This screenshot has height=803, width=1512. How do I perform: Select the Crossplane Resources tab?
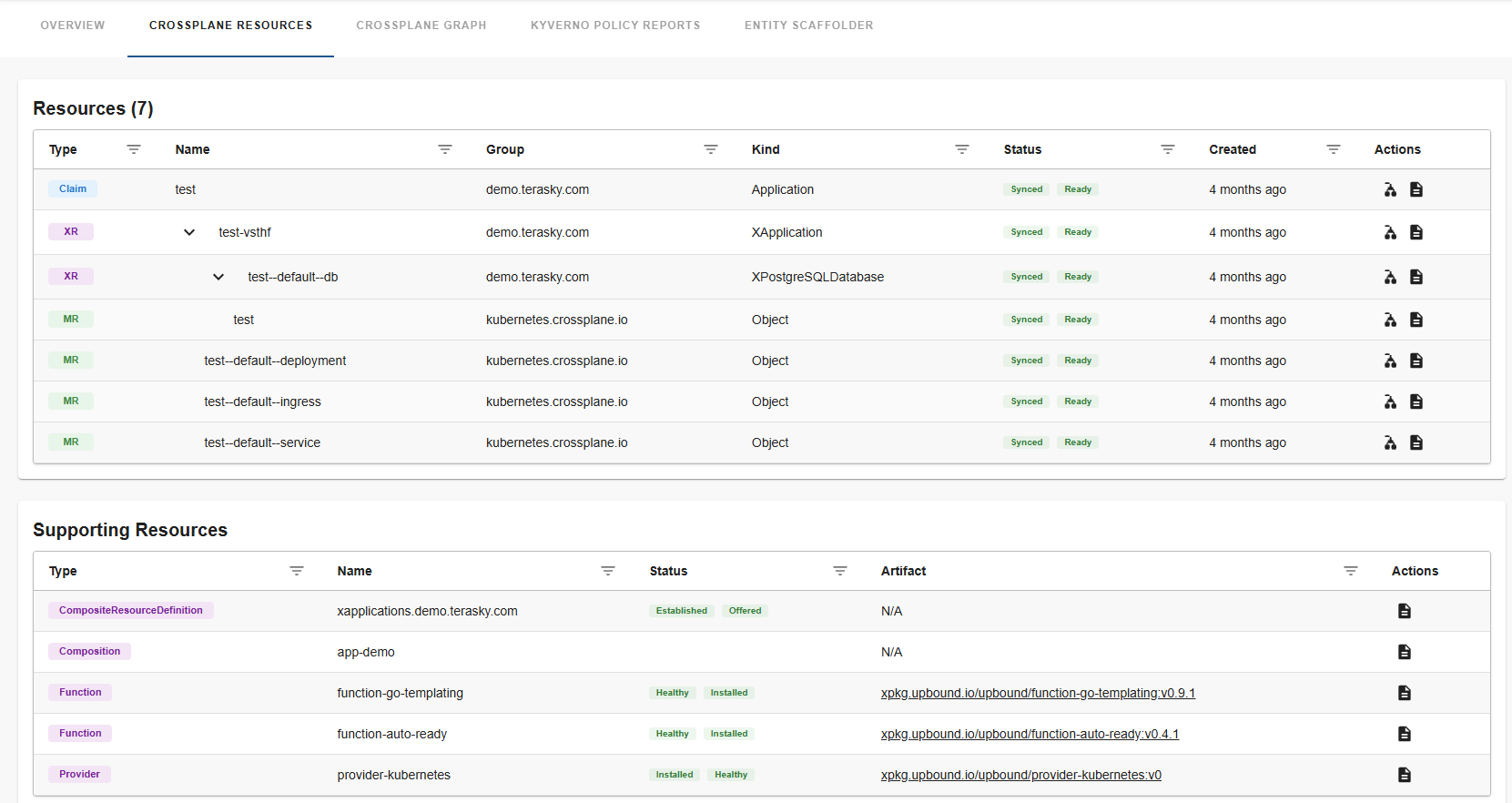click(x=230, y=25)
